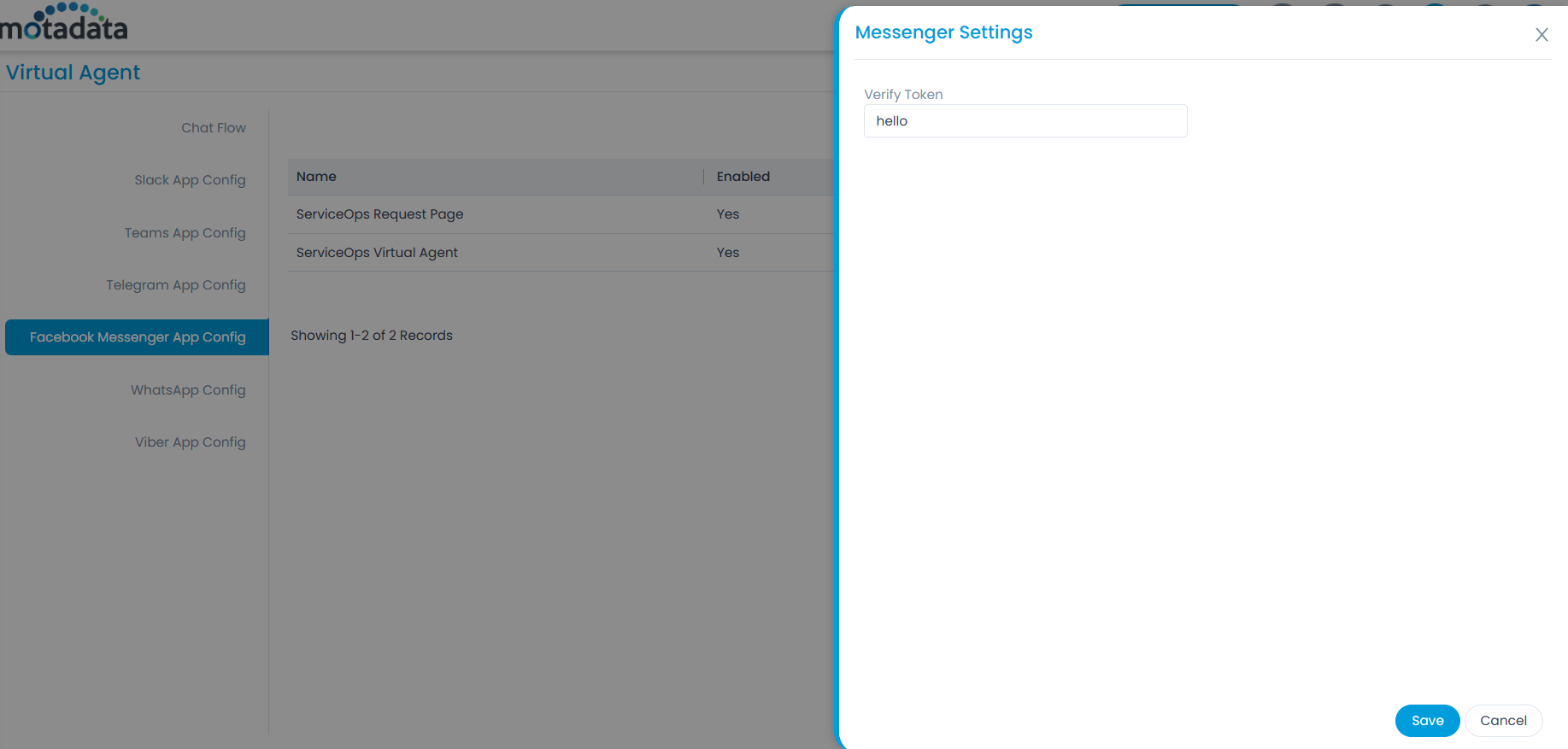Open ServiceOps Request Page row
Viewport: 1568px width, 749px height.
tap(379, 214)
